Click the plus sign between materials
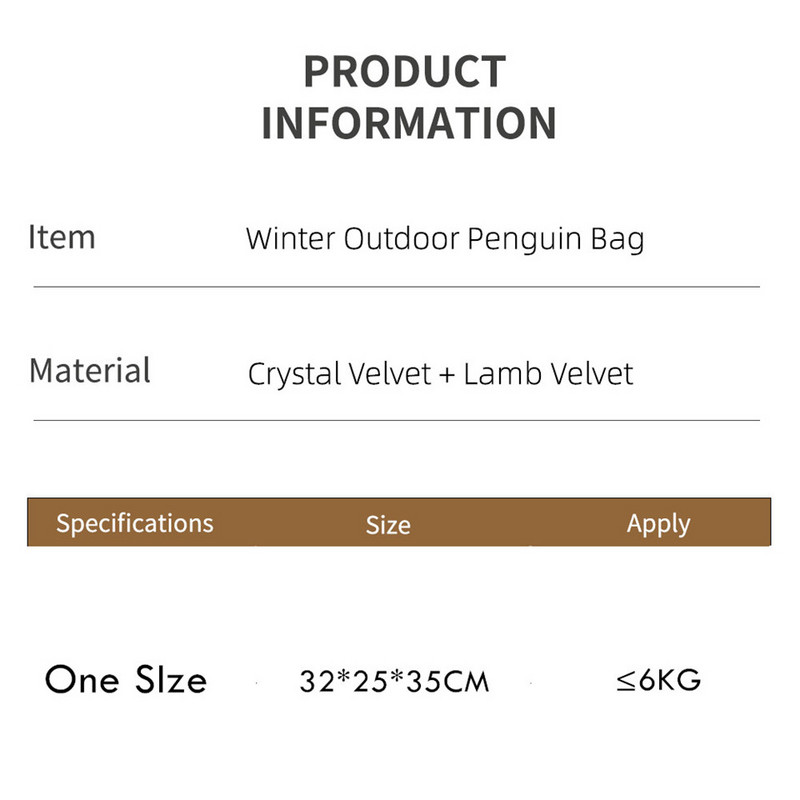This screenshot has width=800, height=800. [447, 375]
